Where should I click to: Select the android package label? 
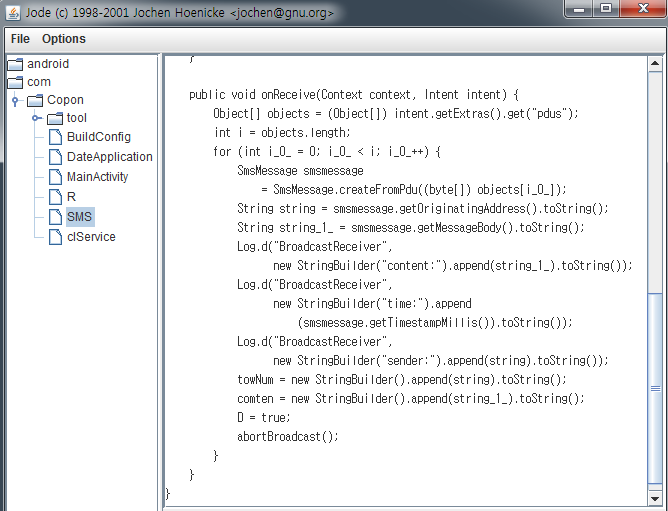click(48, 64)
